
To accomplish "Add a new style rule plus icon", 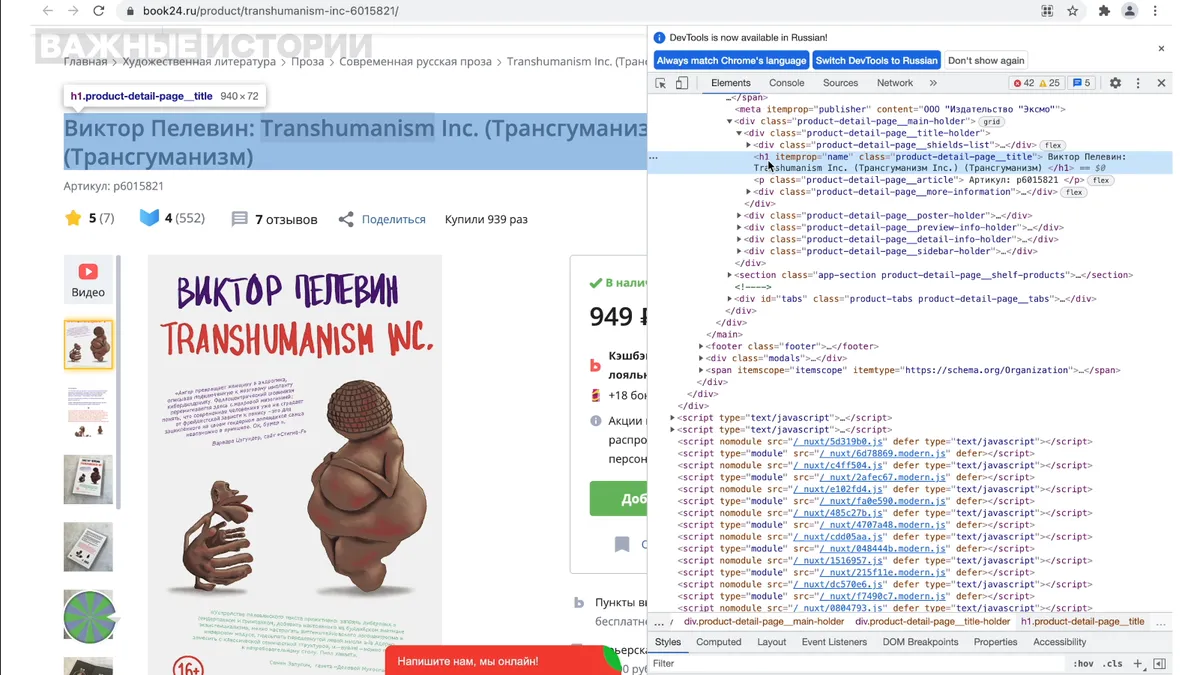I will click(1139, 664).
